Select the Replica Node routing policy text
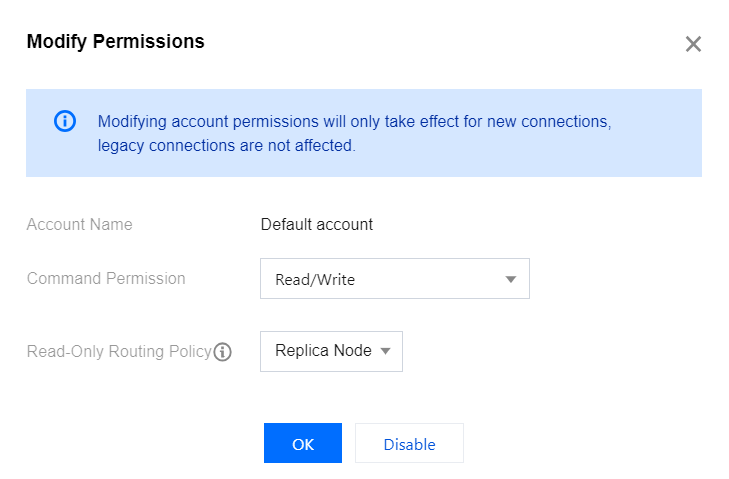The image size is (729, 479). (323, 350)
